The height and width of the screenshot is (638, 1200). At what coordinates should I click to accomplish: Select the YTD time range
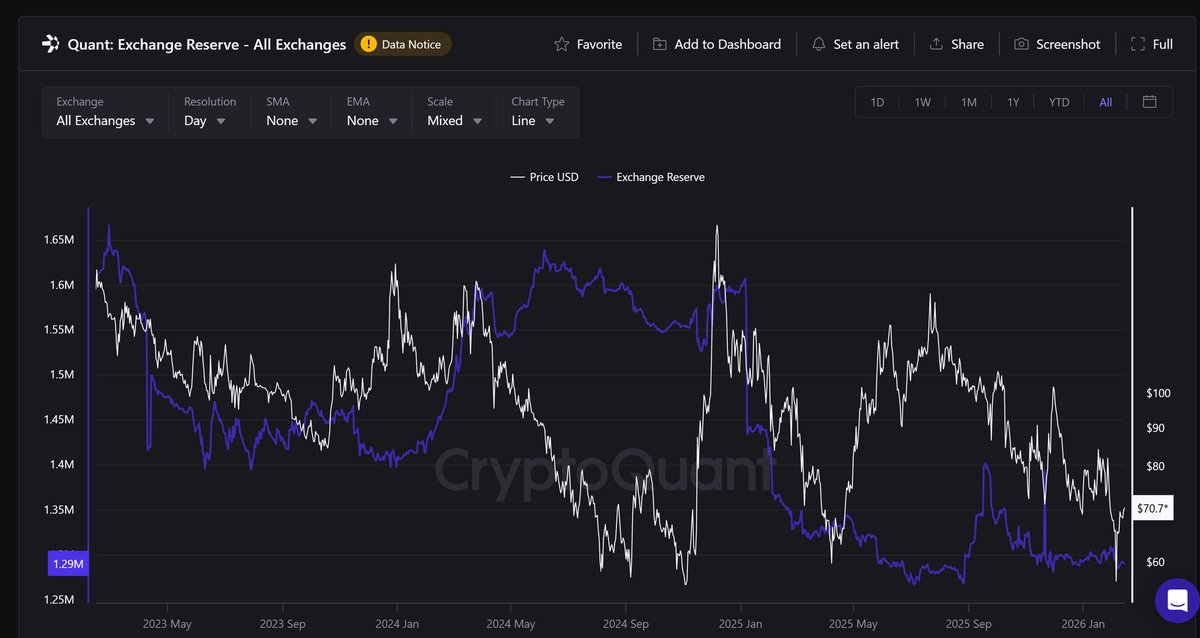point(1059,102)
